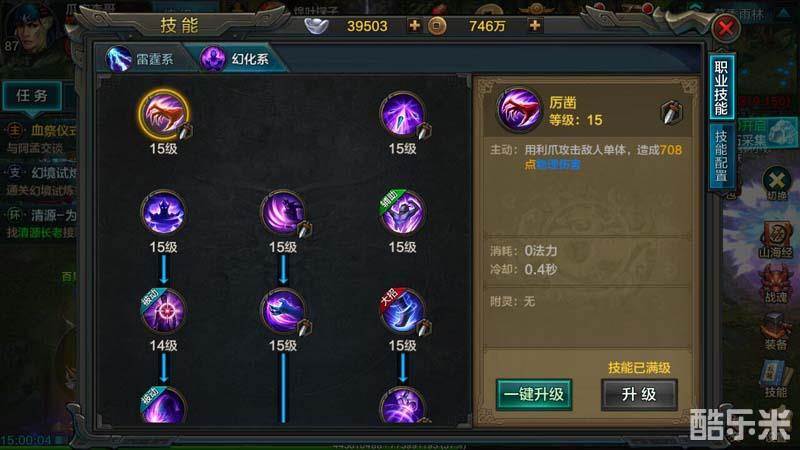
Task: Select the purple lightning dagger skill icon
Action: click(x=402, y=114)
